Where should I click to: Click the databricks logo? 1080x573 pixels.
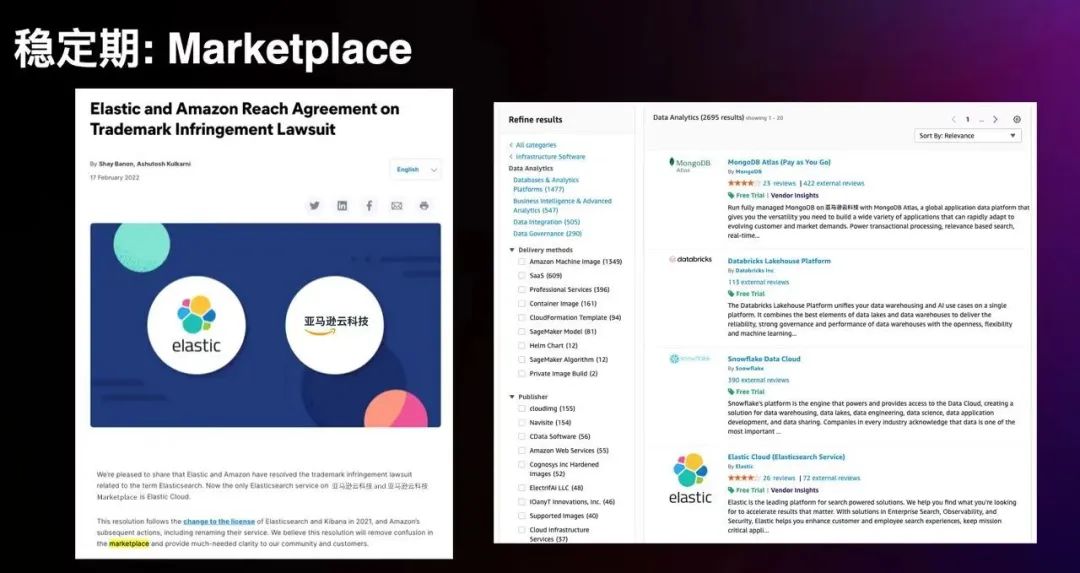pos(690,260)
